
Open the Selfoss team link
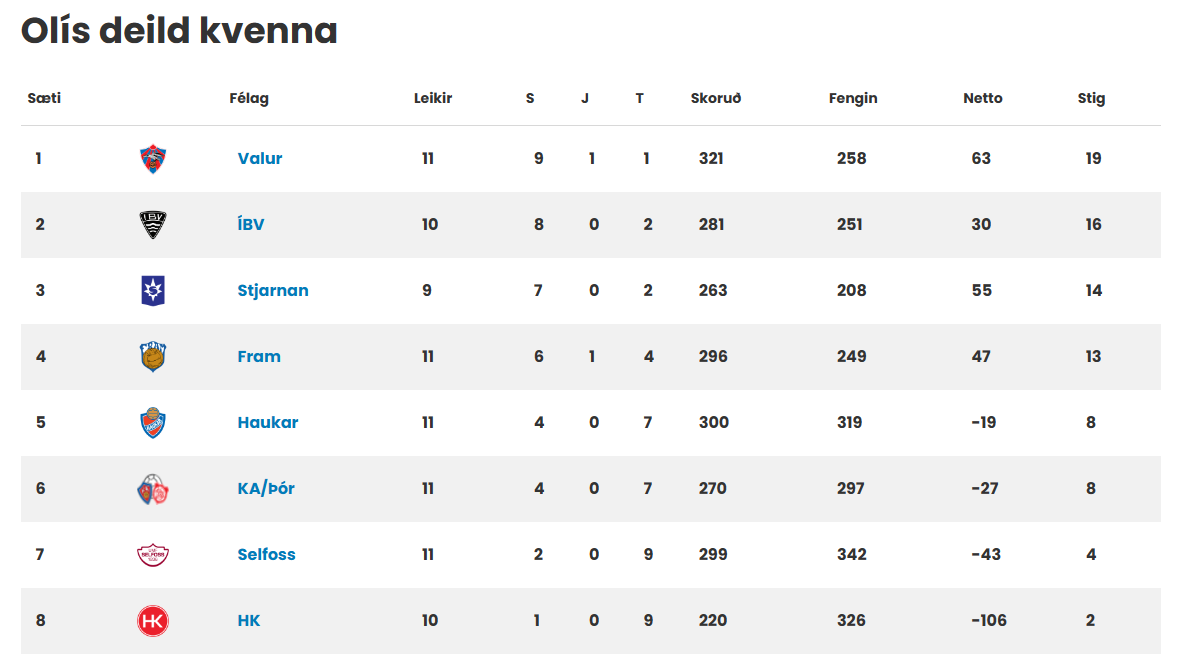(x=266, y=554)
